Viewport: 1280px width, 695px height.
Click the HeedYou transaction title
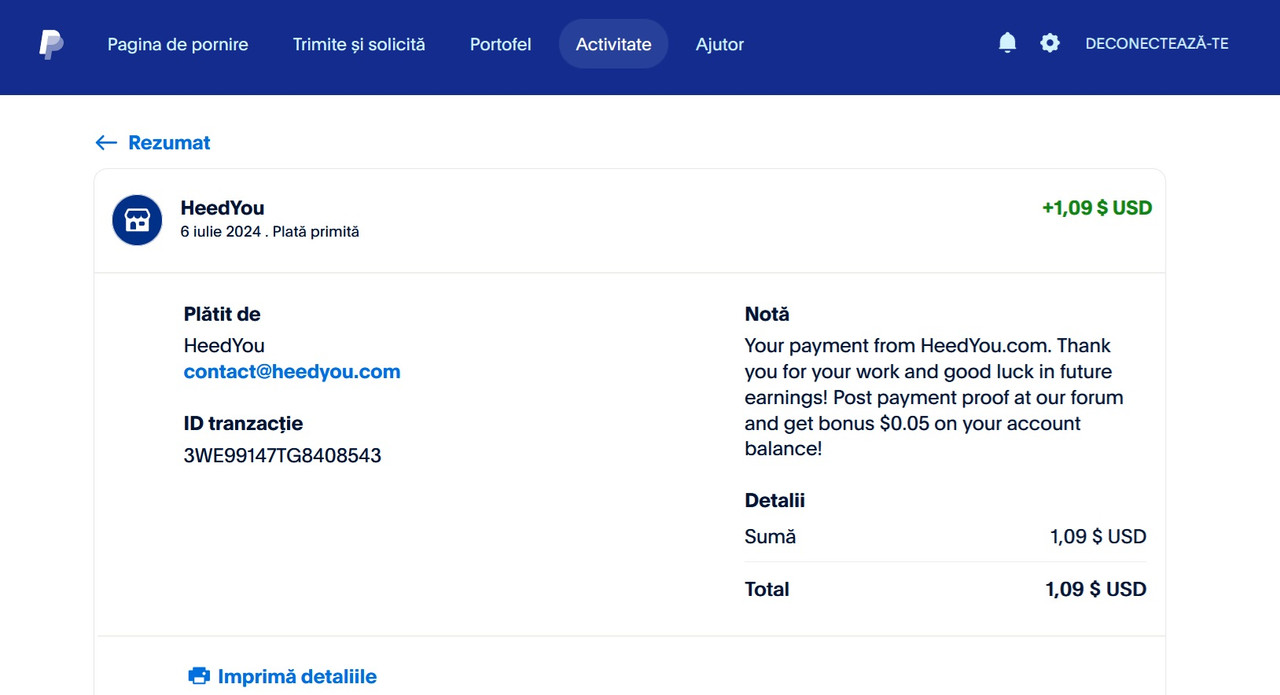coord(222,208)
